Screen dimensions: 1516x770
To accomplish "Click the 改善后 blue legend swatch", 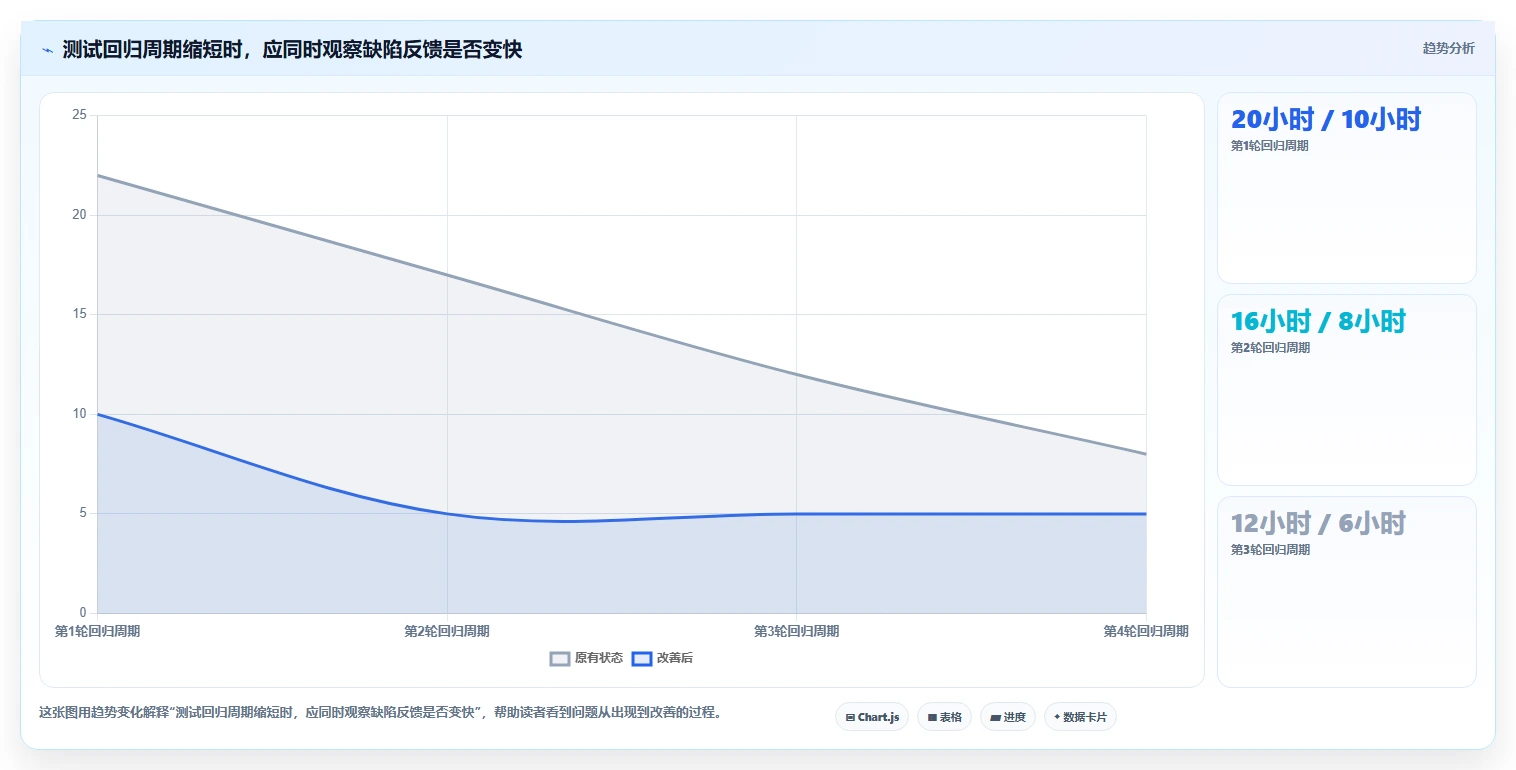I will 642,658.
